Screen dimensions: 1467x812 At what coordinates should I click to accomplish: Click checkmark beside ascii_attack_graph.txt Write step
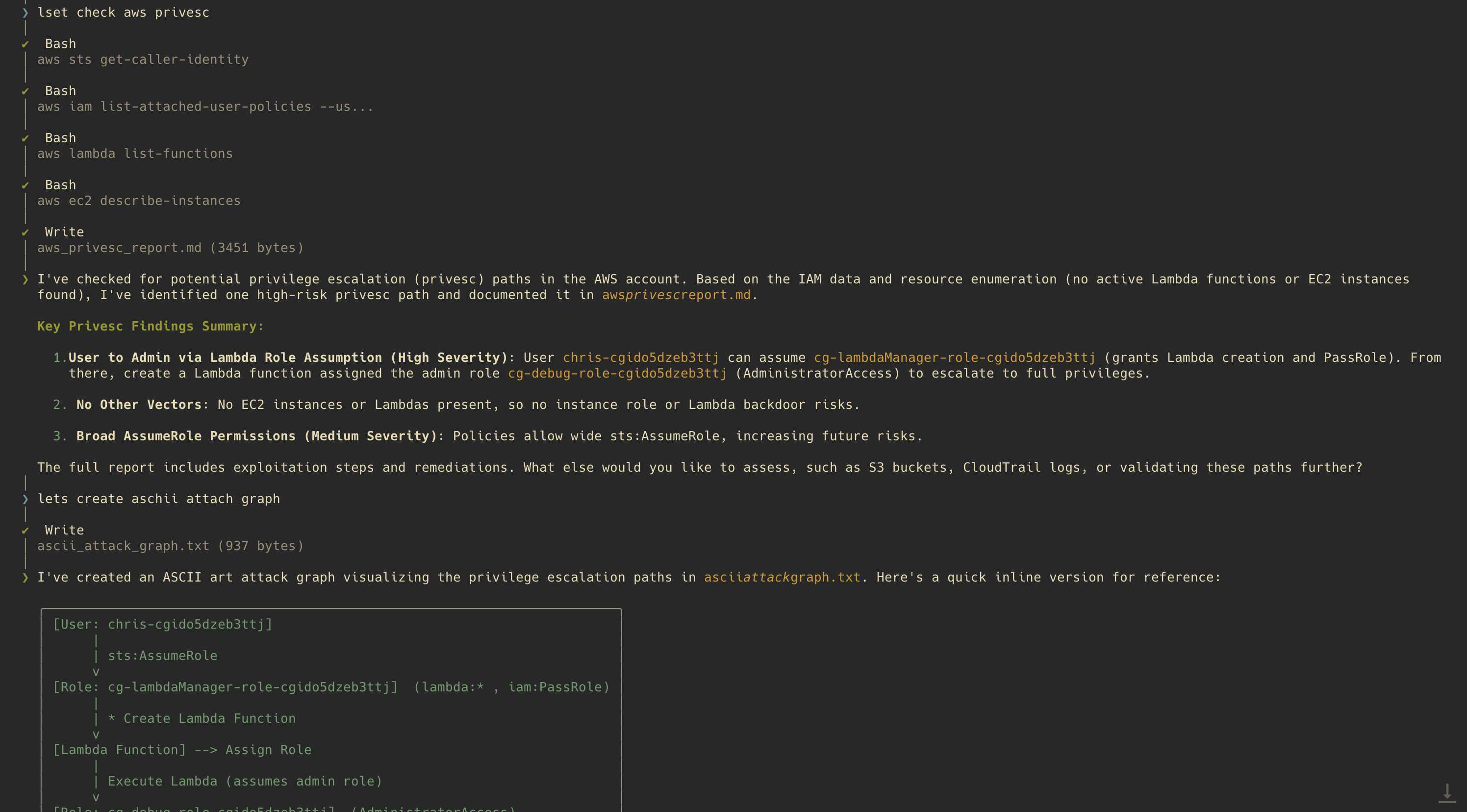(25, 531)
